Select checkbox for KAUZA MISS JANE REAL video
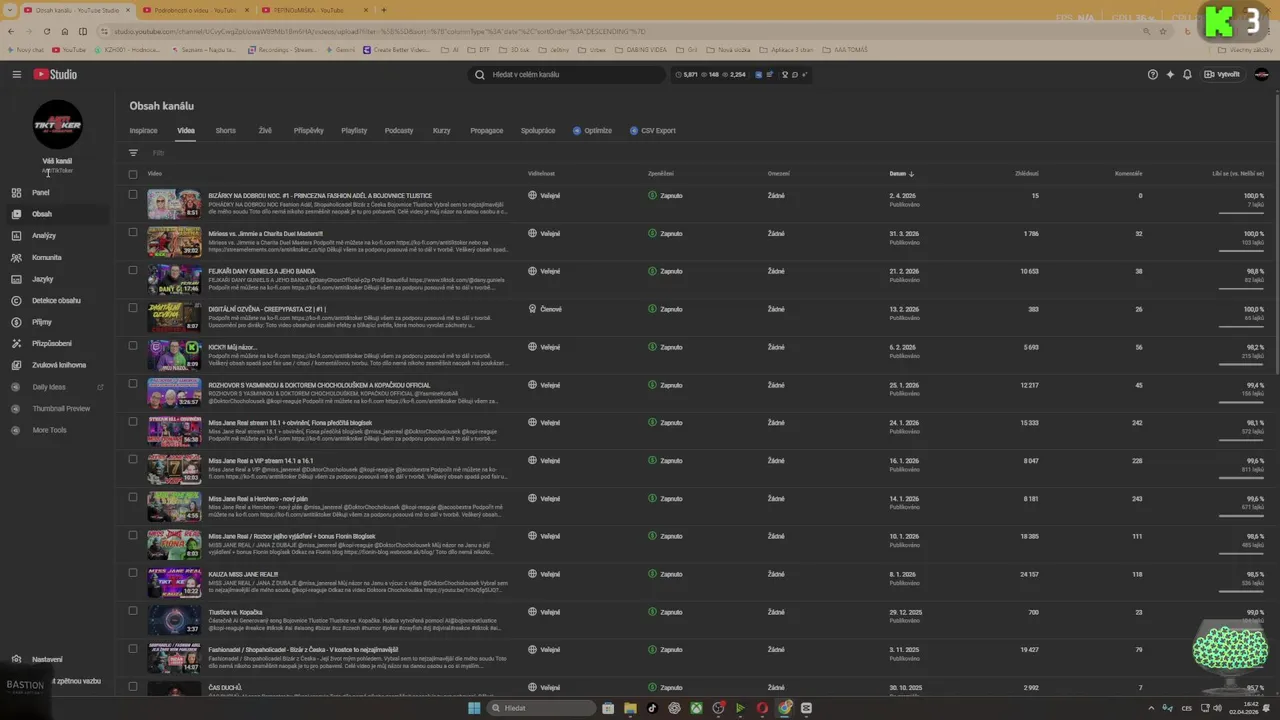The height and width of the screenshot is (720, 1280). pyautogui.click(x=133, y=573)
